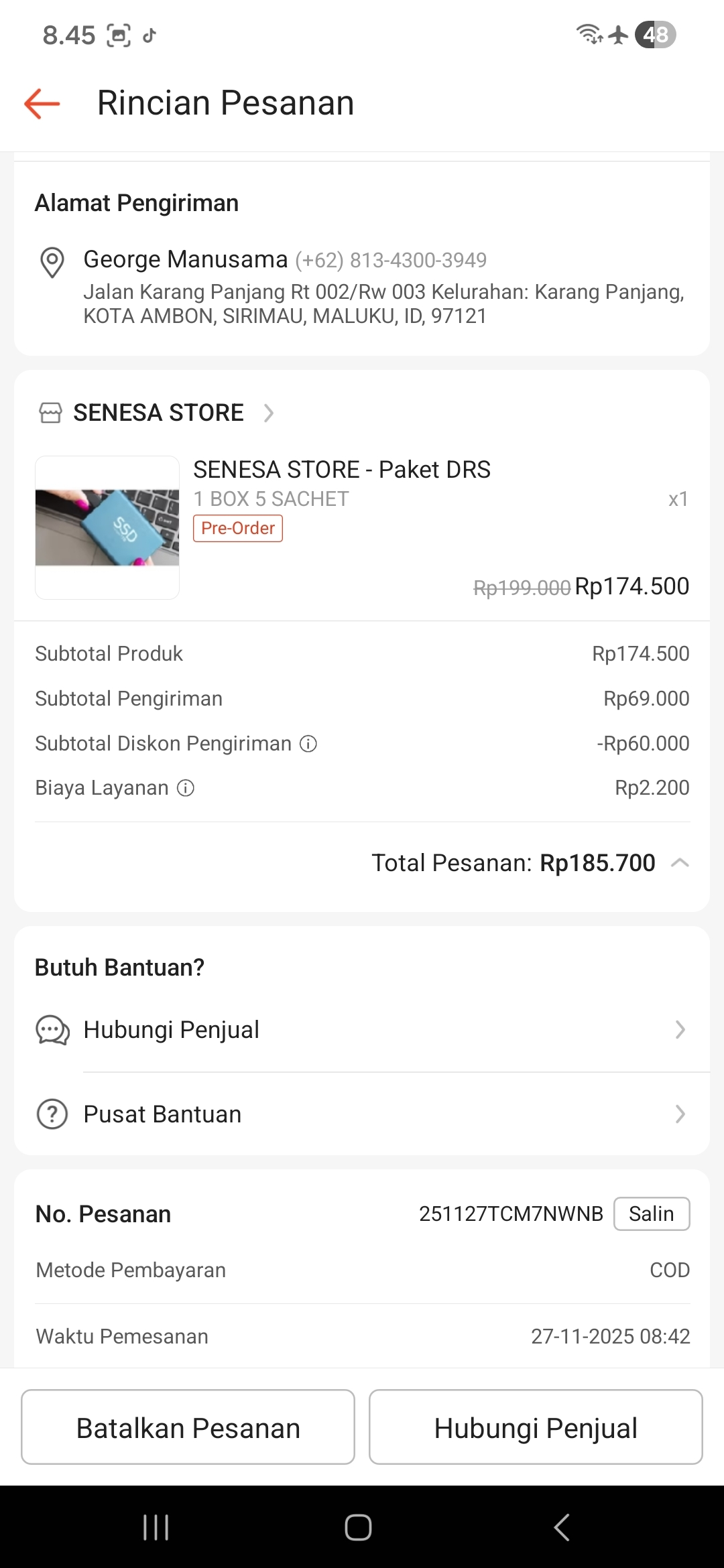724x1568 pixels.
Task: Copy order number with Salin button
Action: point(651,1214)
